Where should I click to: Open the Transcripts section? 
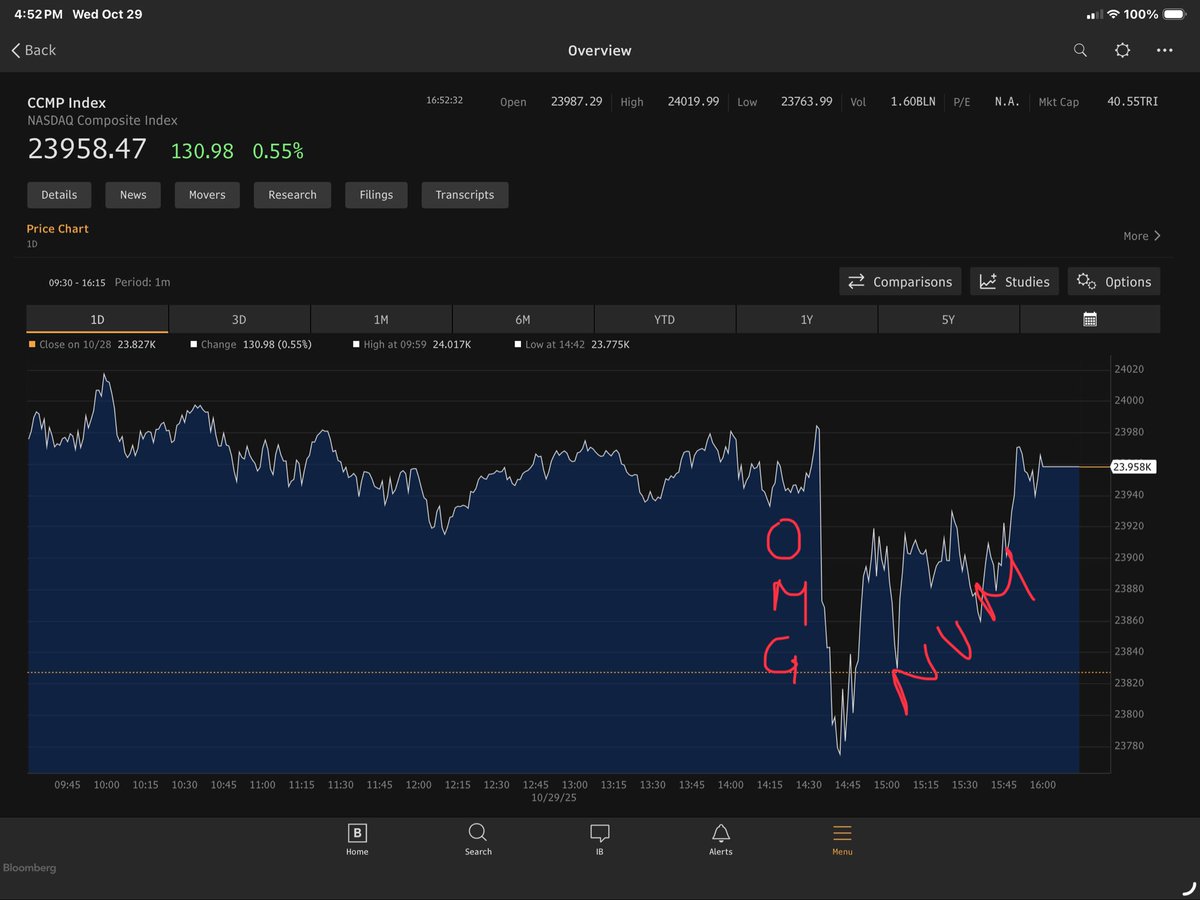point(465,195)
